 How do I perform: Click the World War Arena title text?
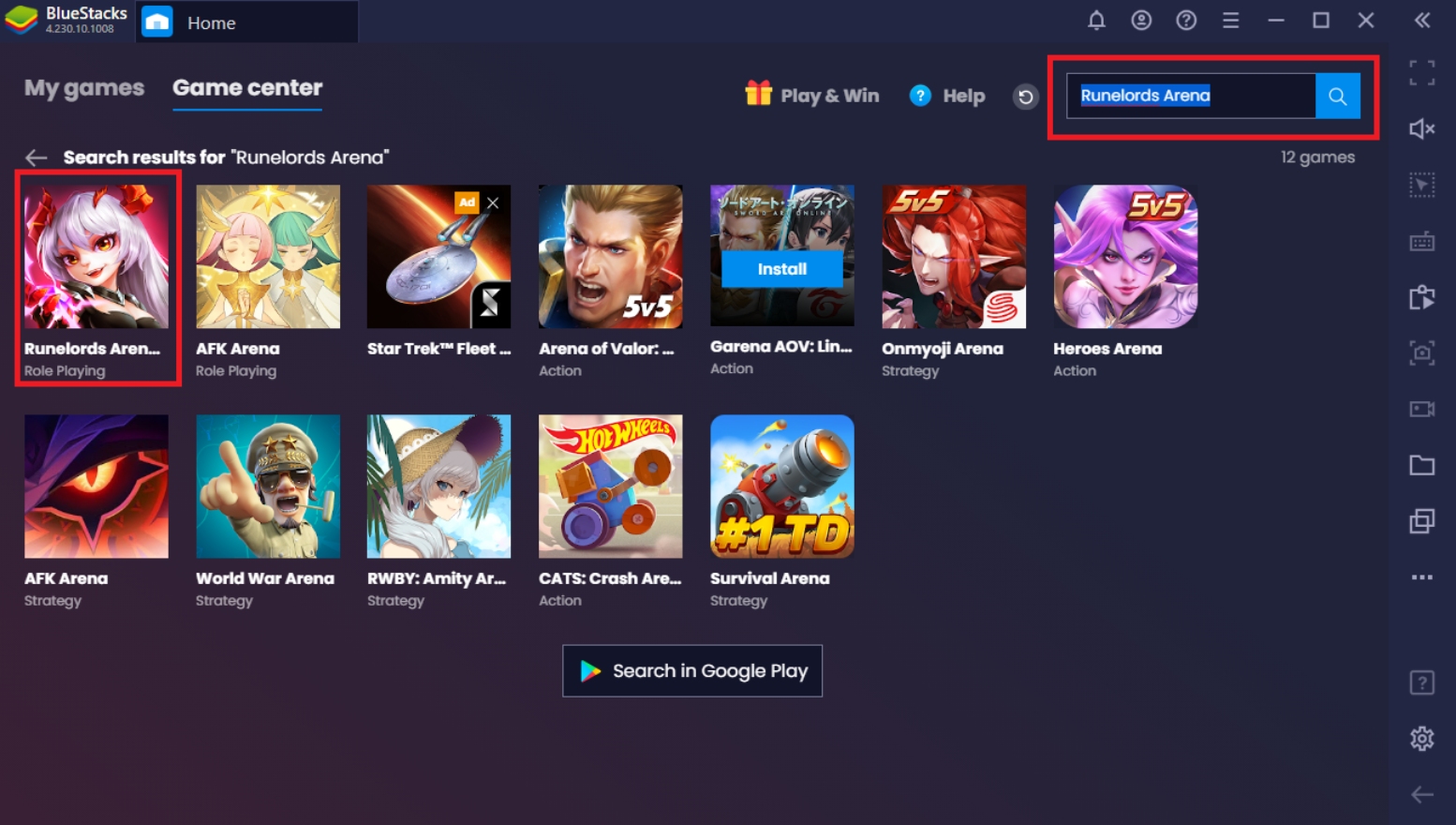click(x=265, y=578)
